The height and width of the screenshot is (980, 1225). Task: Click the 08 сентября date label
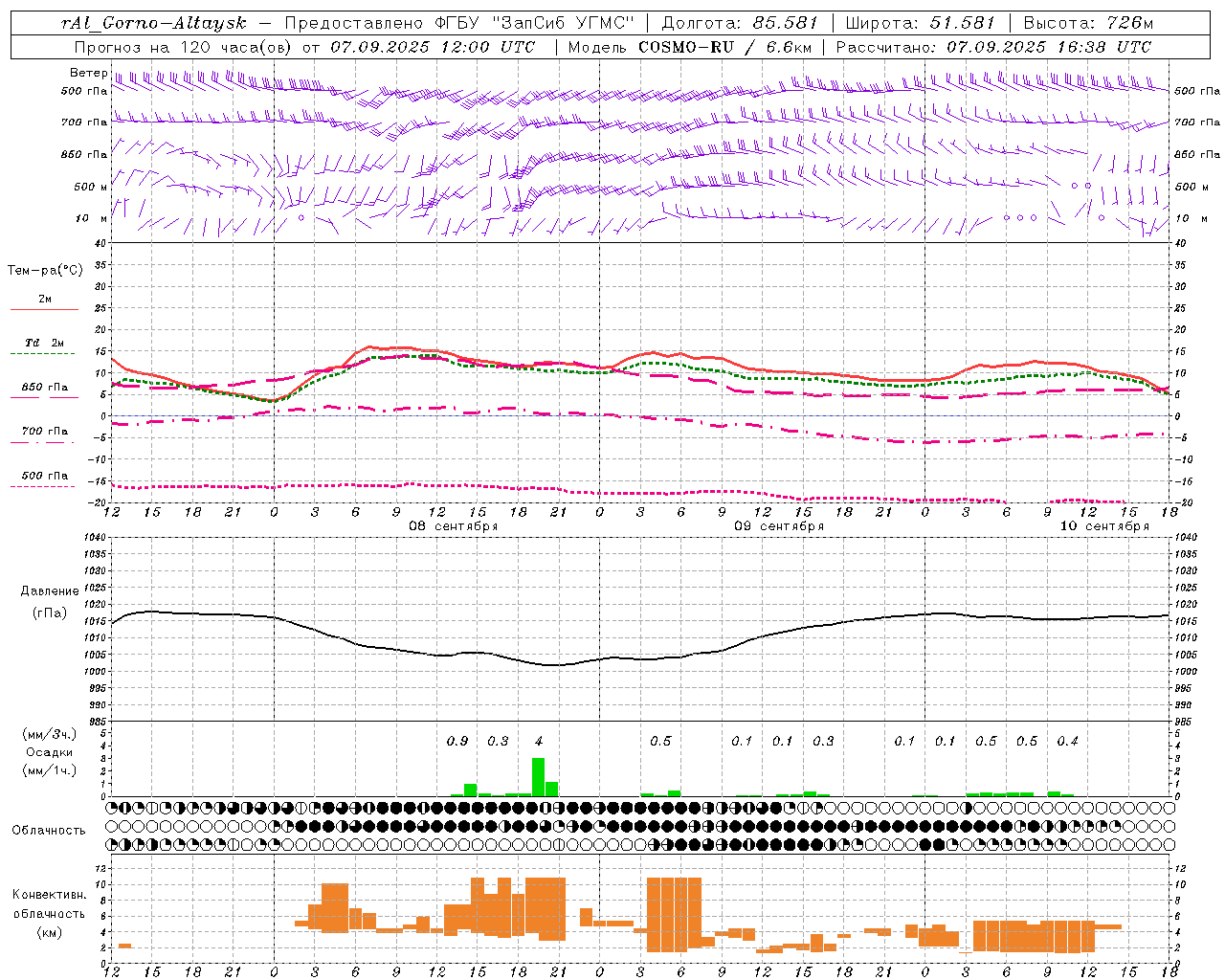pos(454,526)
